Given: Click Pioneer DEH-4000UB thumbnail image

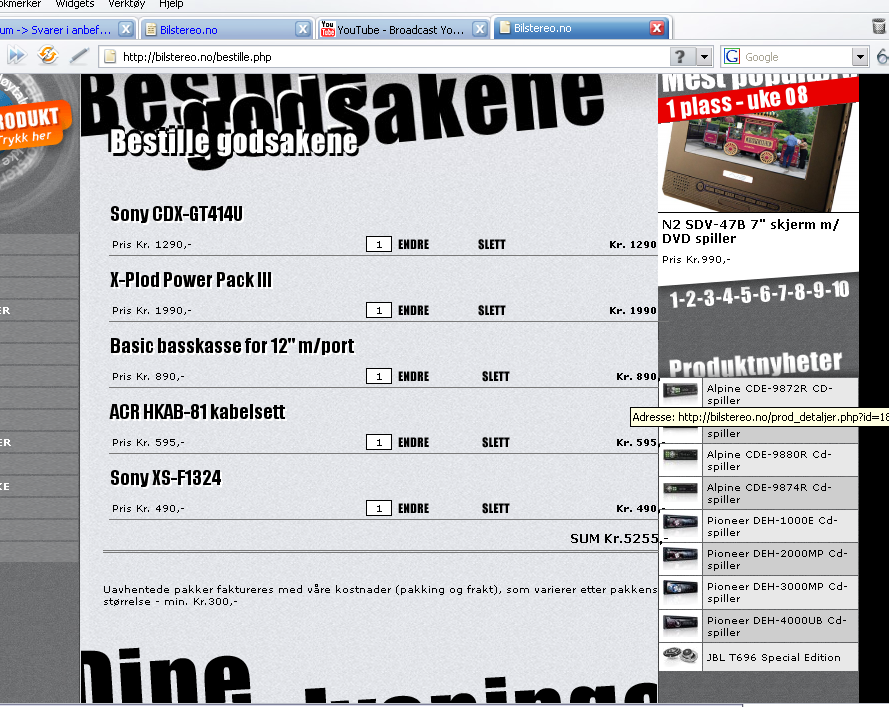Looking at the screenshot, I should pos(680,622).
